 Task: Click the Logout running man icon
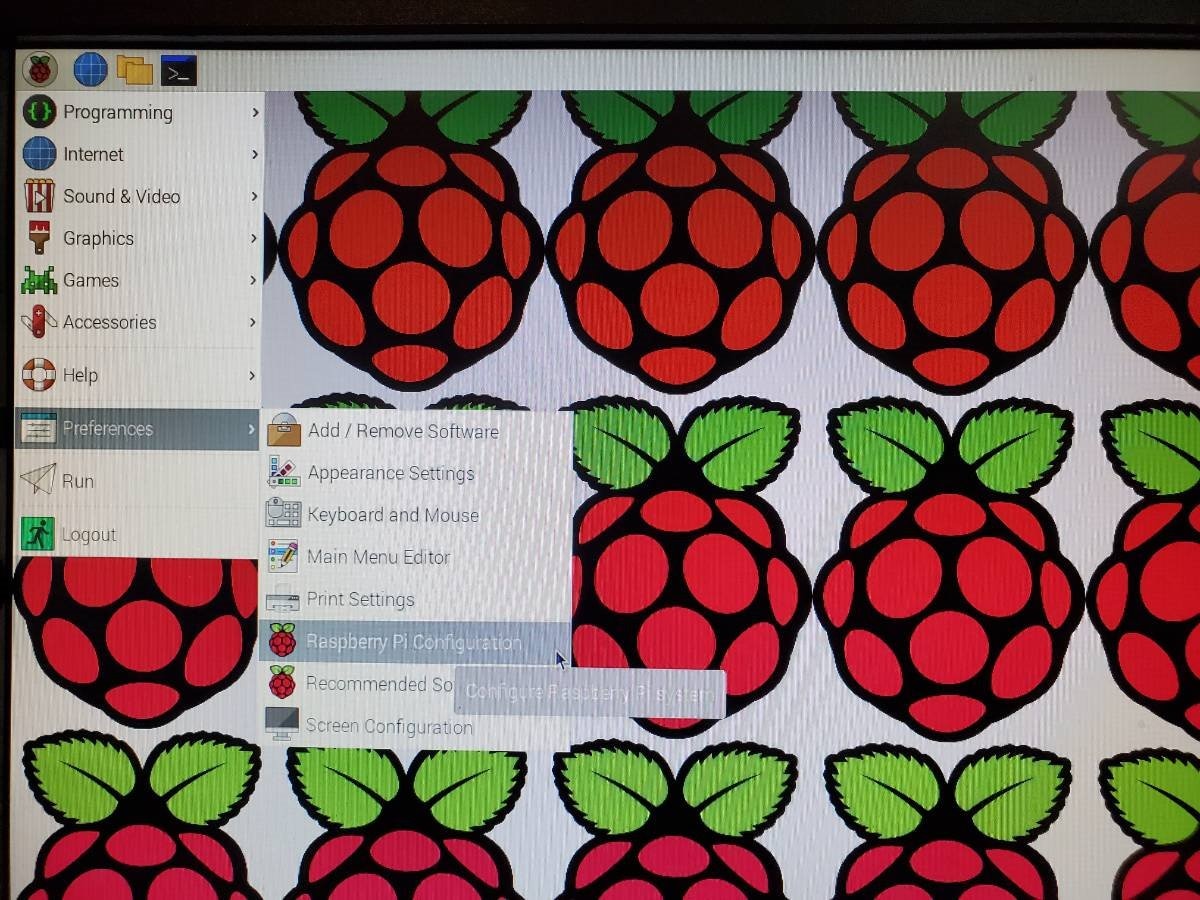tap(38, 533)
